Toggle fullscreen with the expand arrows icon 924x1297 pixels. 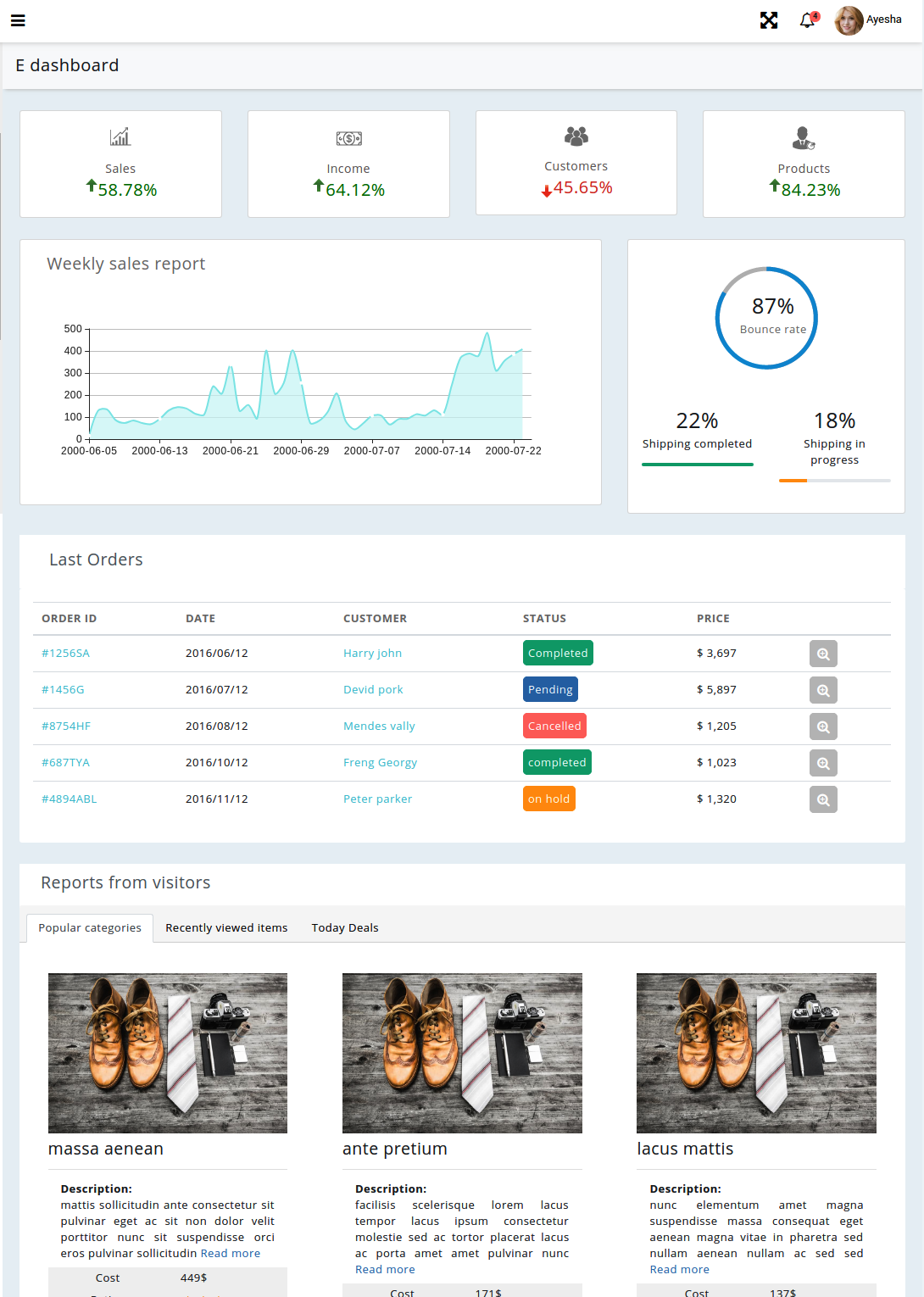click(769, 20)
